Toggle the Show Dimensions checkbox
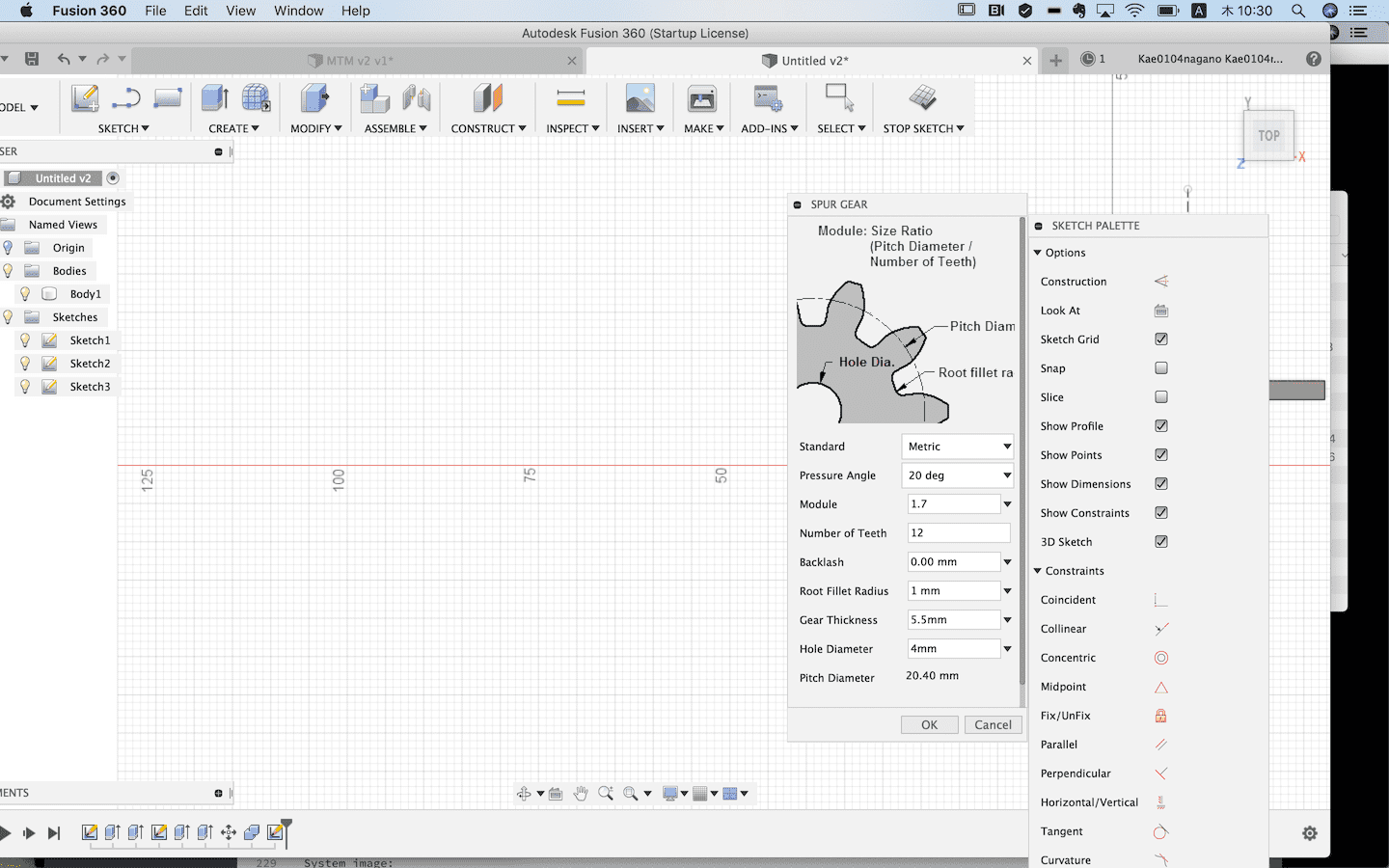This screenshot has width=1389, height=868. tap(1161, 484)
